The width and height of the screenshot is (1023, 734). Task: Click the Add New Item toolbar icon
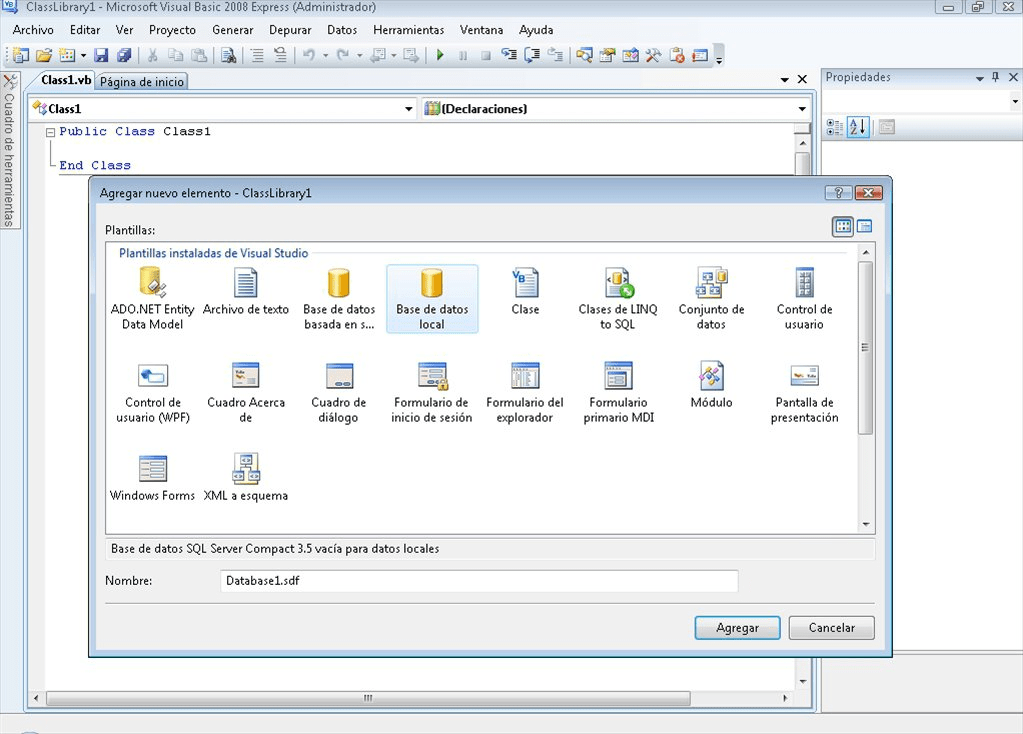pos(67,55)
